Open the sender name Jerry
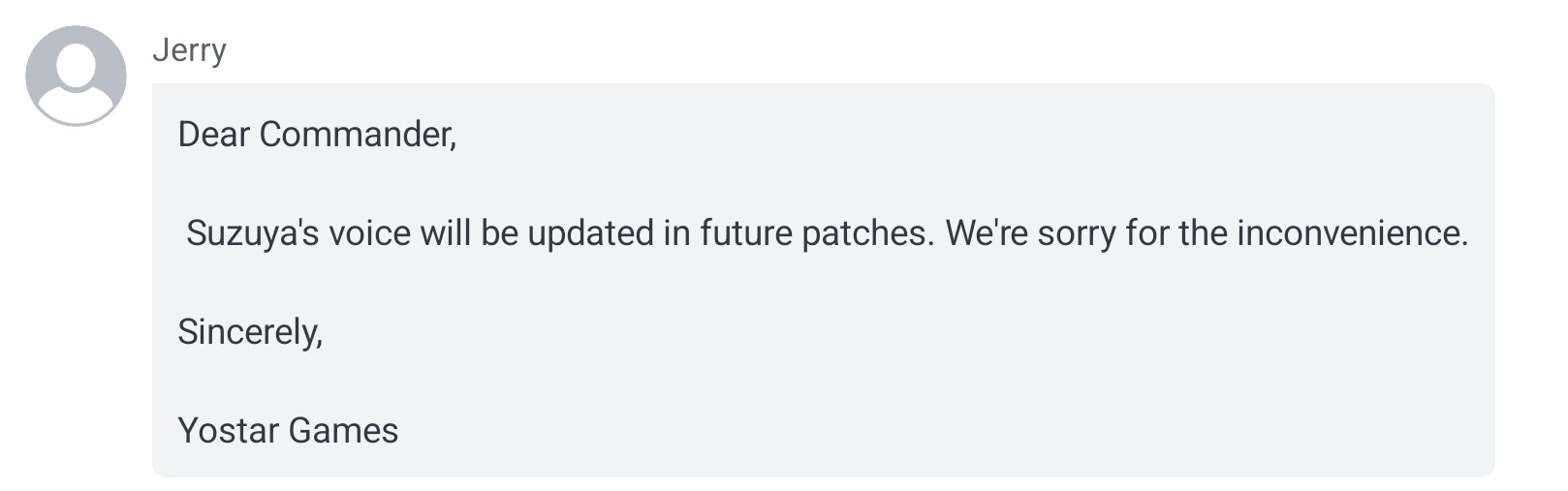The image size is (1568, 491). click(x=189, y=49)
